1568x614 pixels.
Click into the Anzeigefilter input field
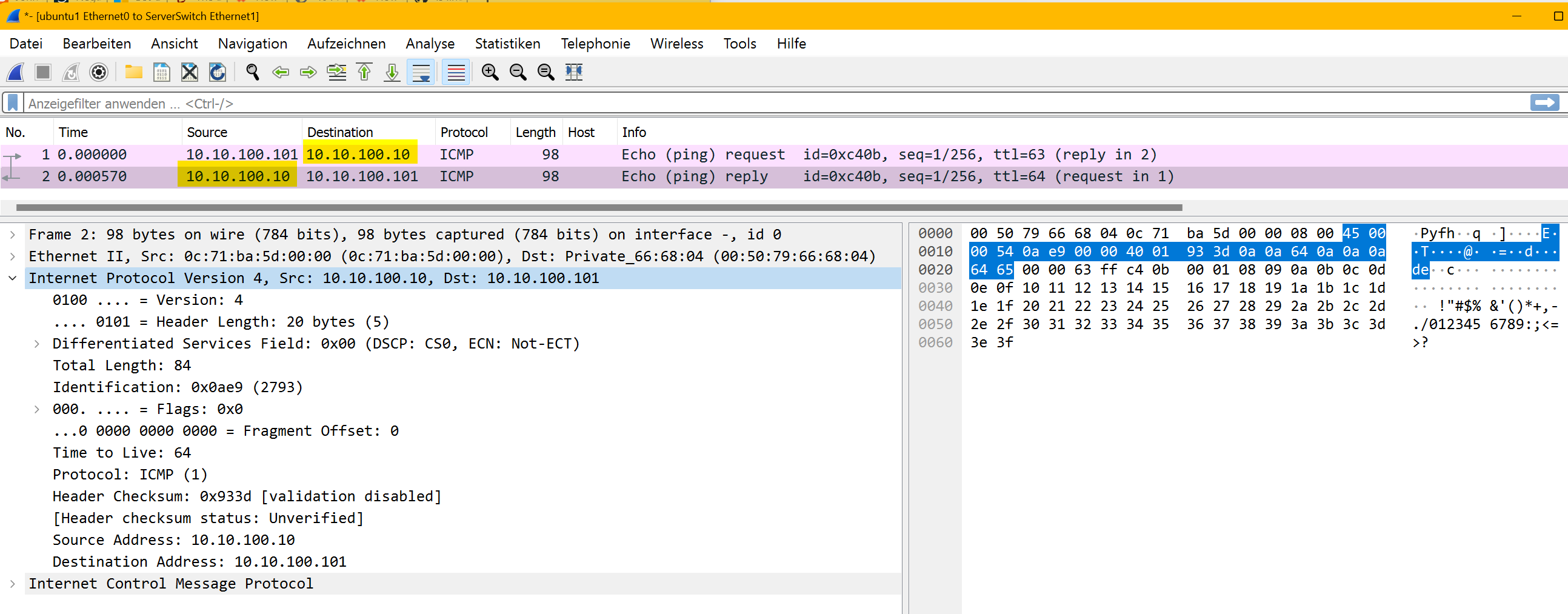pyautogui.click(x=730, y=104)
